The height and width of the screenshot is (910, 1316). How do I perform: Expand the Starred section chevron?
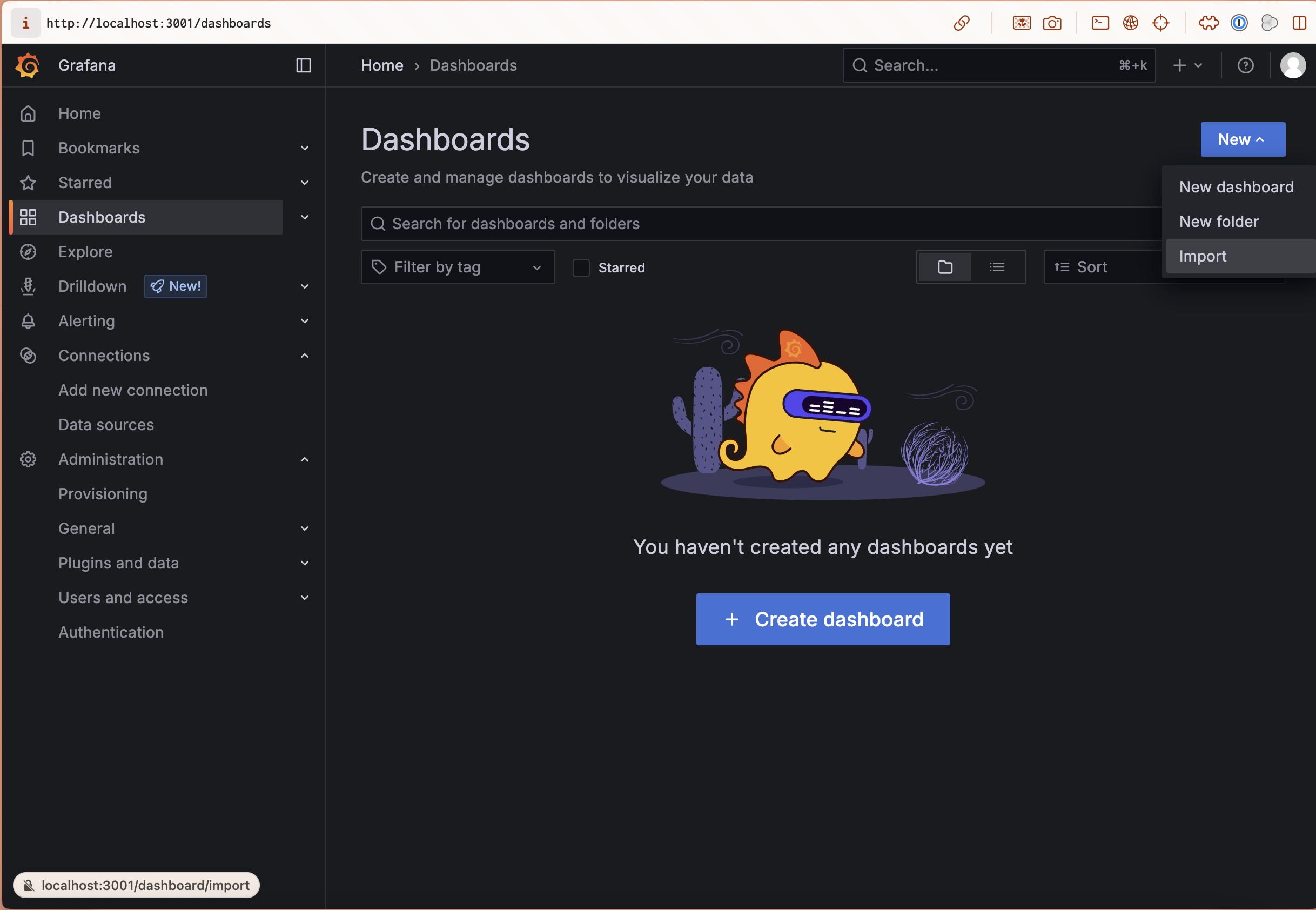pyautogui.click(x=304, y=183)
